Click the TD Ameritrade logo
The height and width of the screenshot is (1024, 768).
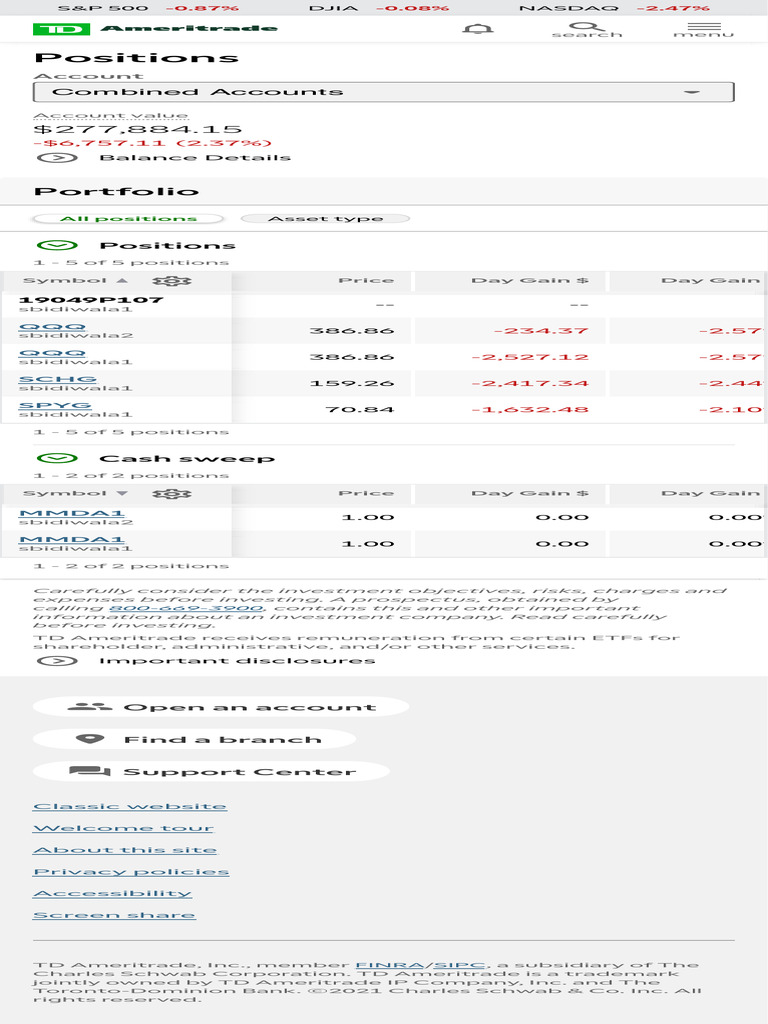point(155,29)
